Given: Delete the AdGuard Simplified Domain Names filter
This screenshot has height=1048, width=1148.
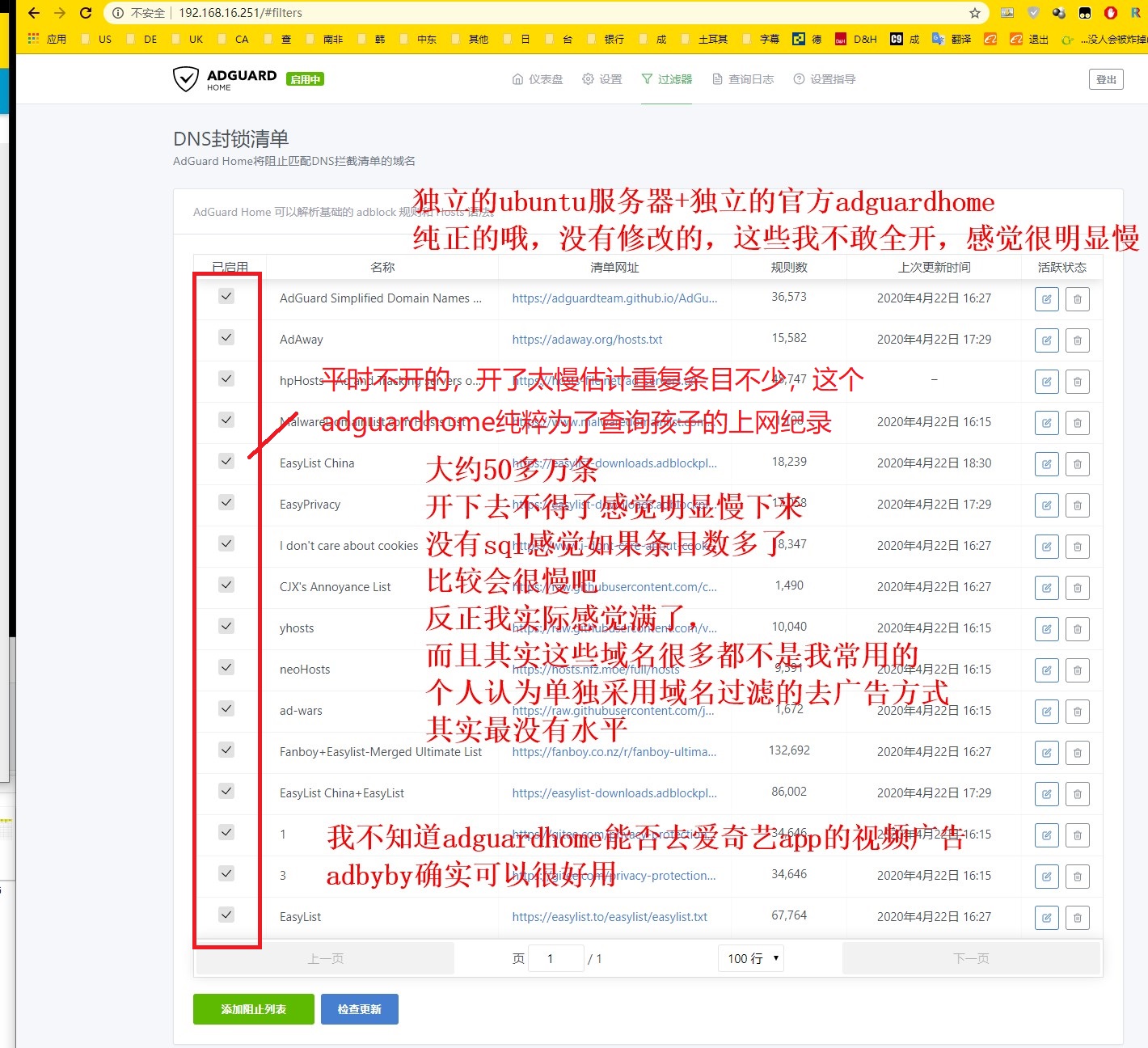Looking at the screenshot, I should tap(1078, 299).
